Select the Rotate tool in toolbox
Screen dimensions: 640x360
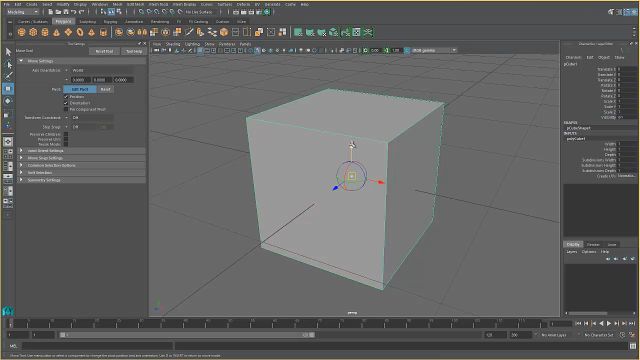click(x=8, y=101)
